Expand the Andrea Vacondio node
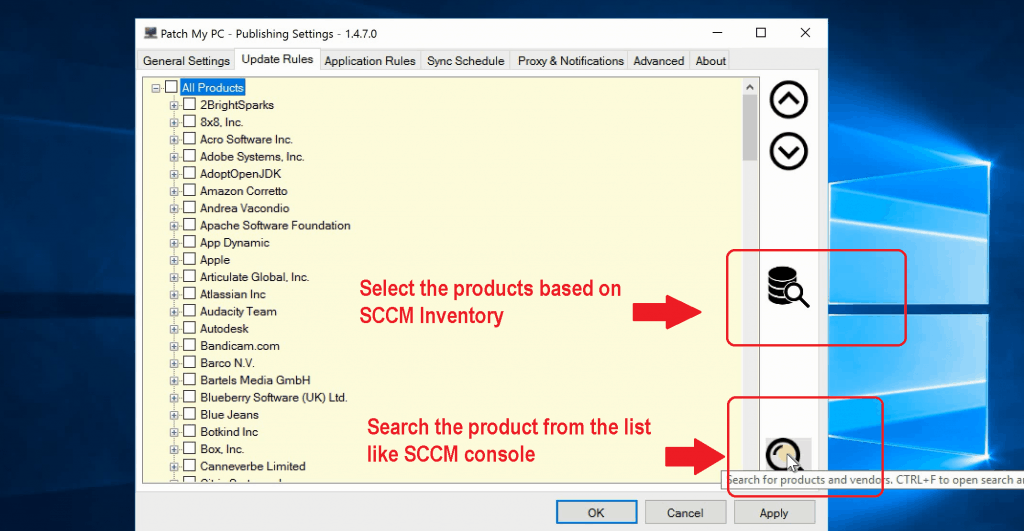The image size is (1024, 531). [x=174, y=209]
